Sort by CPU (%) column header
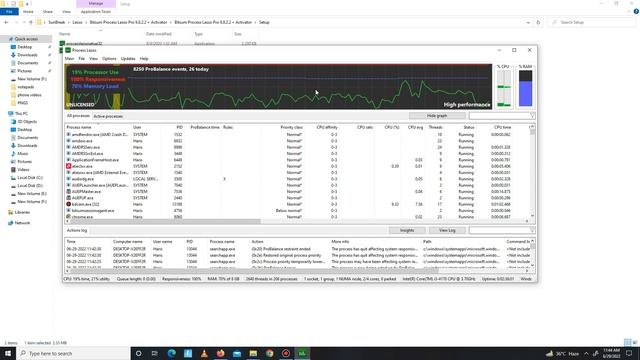This screenshot has height=360, width=640. click(x=392, y=127)
